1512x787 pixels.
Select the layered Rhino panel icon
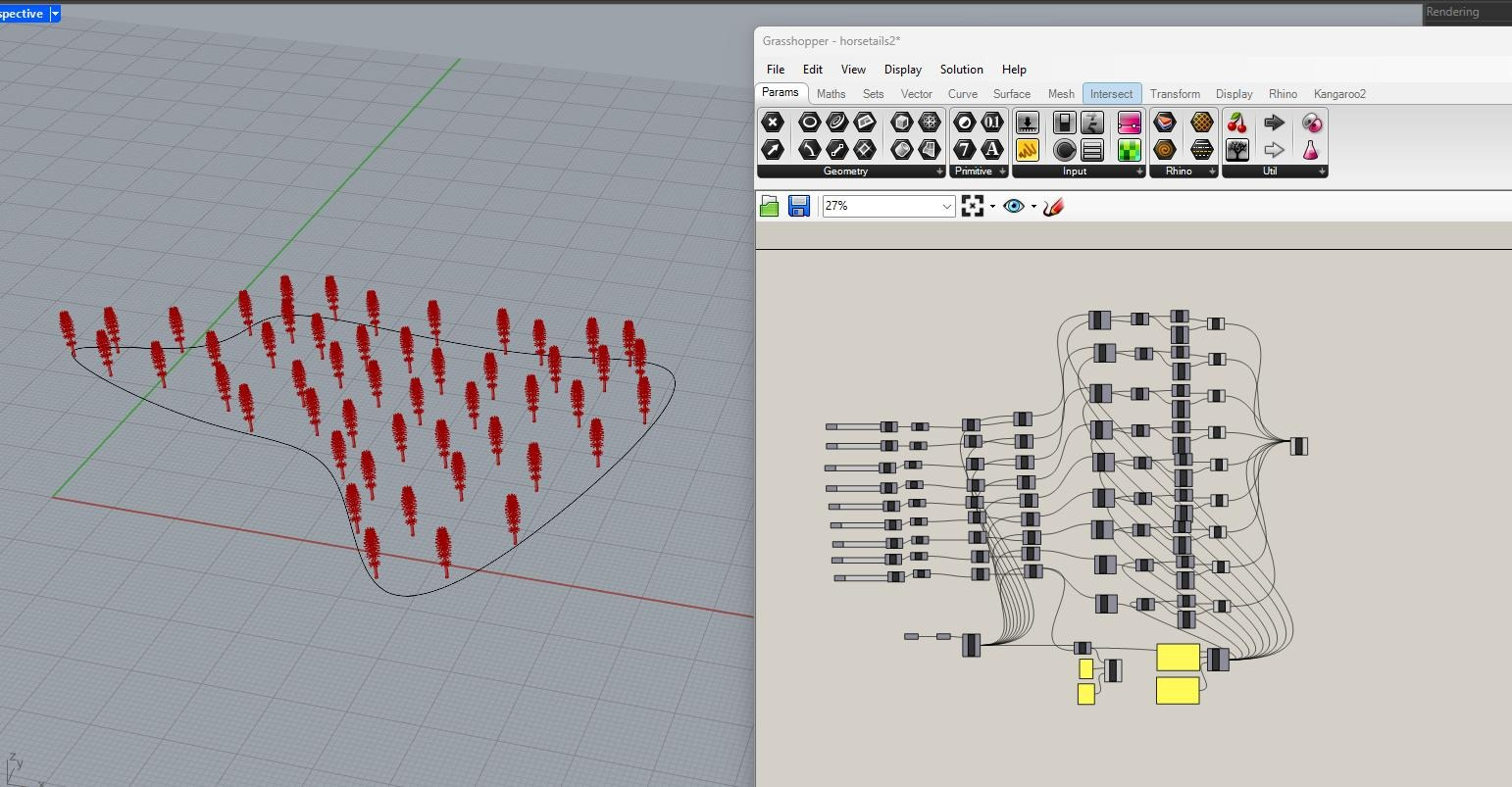point(1165,122)
